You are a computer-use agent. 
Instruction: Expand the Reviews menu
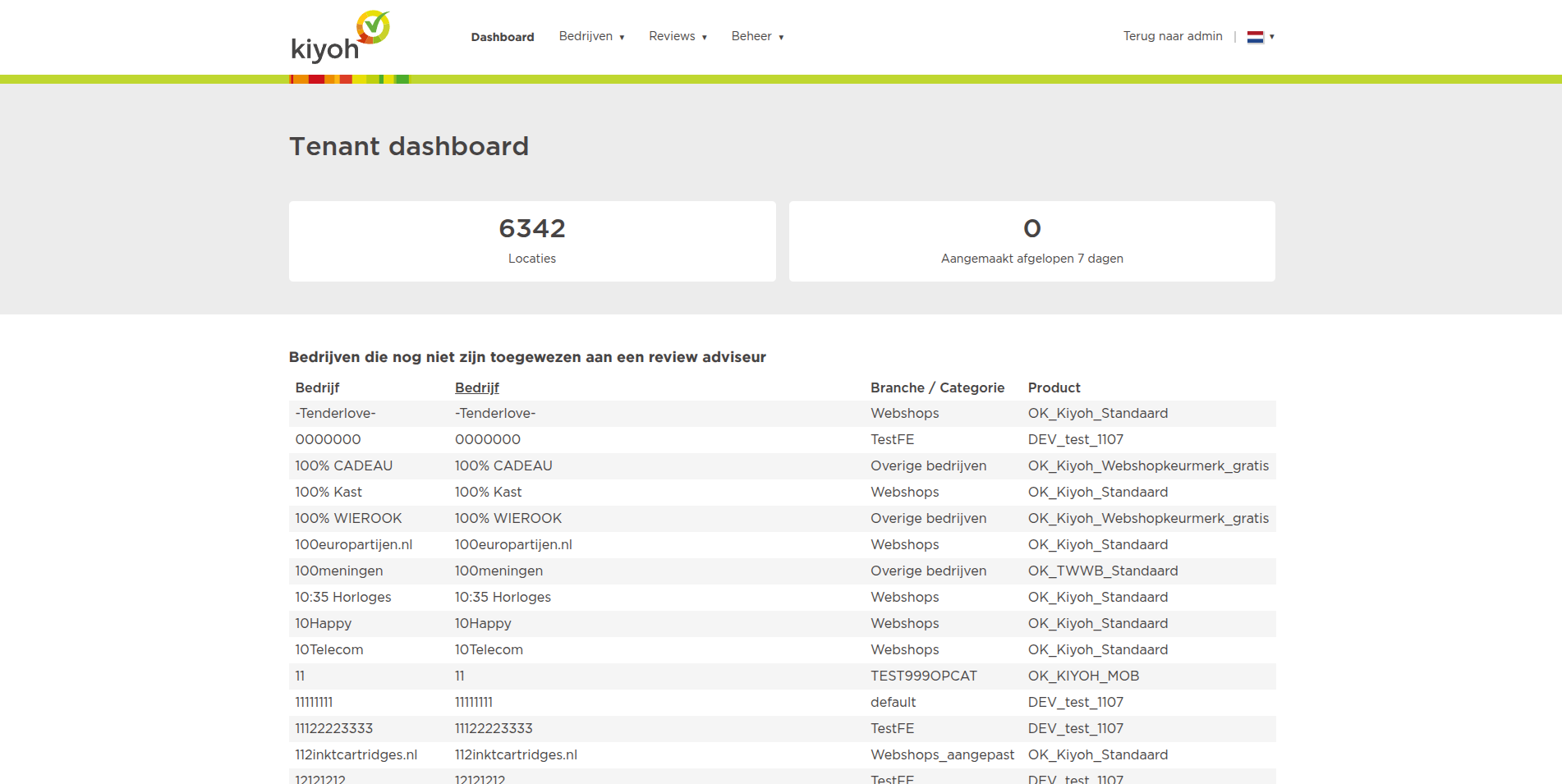click(678, 37)
